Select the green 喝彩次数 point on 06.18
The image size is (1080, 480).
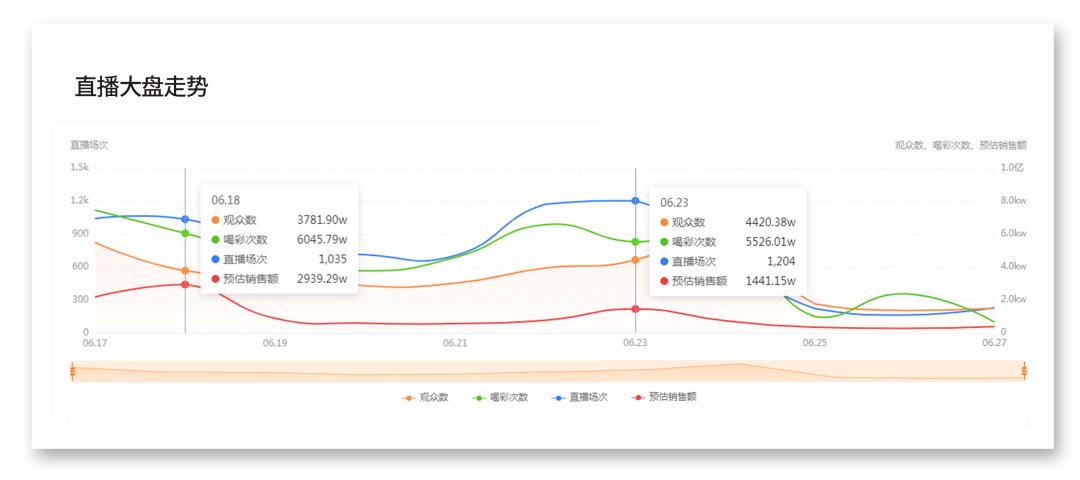point(185,233)
